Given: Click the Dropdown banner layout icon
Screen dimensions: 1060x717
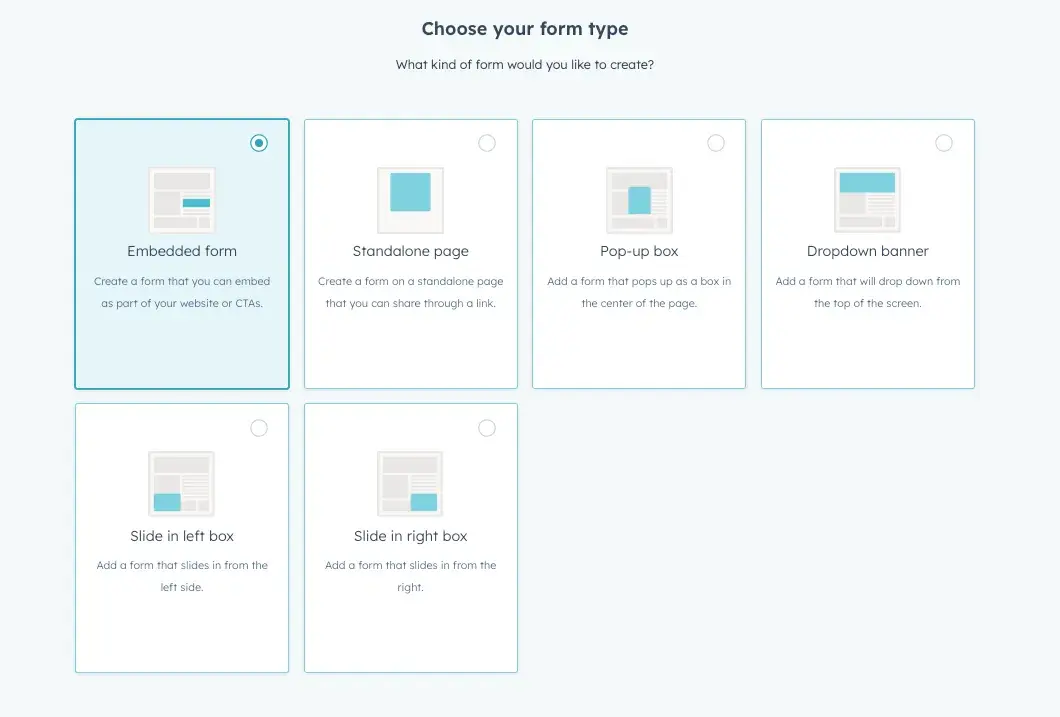Looking at the screenshot, I should pyautogui.click(x=867, y=200).
